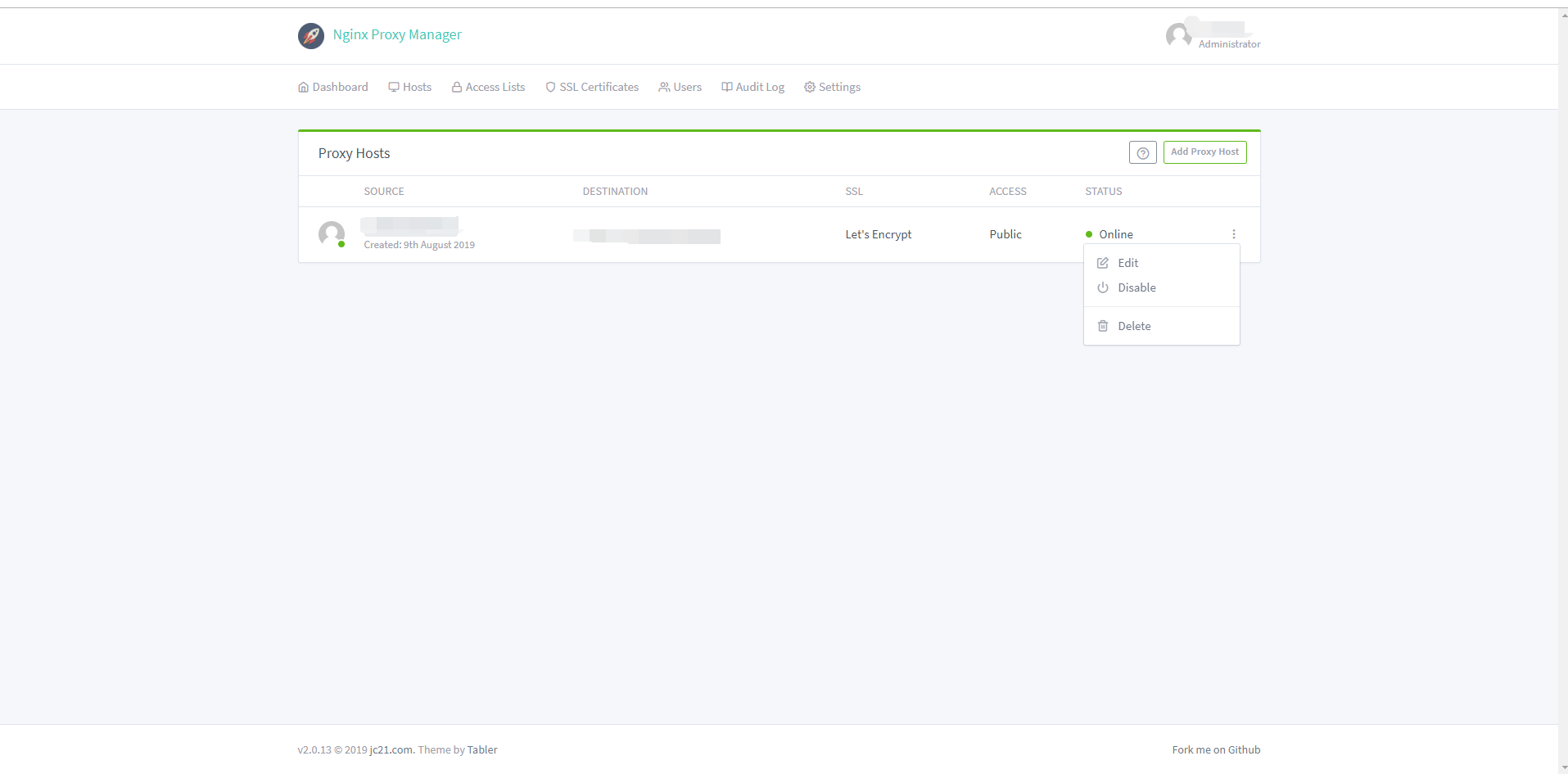Viewport: 1568px width, 774px height.
Task: Click the Nginx Proxy Manager rocket logo
Action: click(x=311, y=35)
